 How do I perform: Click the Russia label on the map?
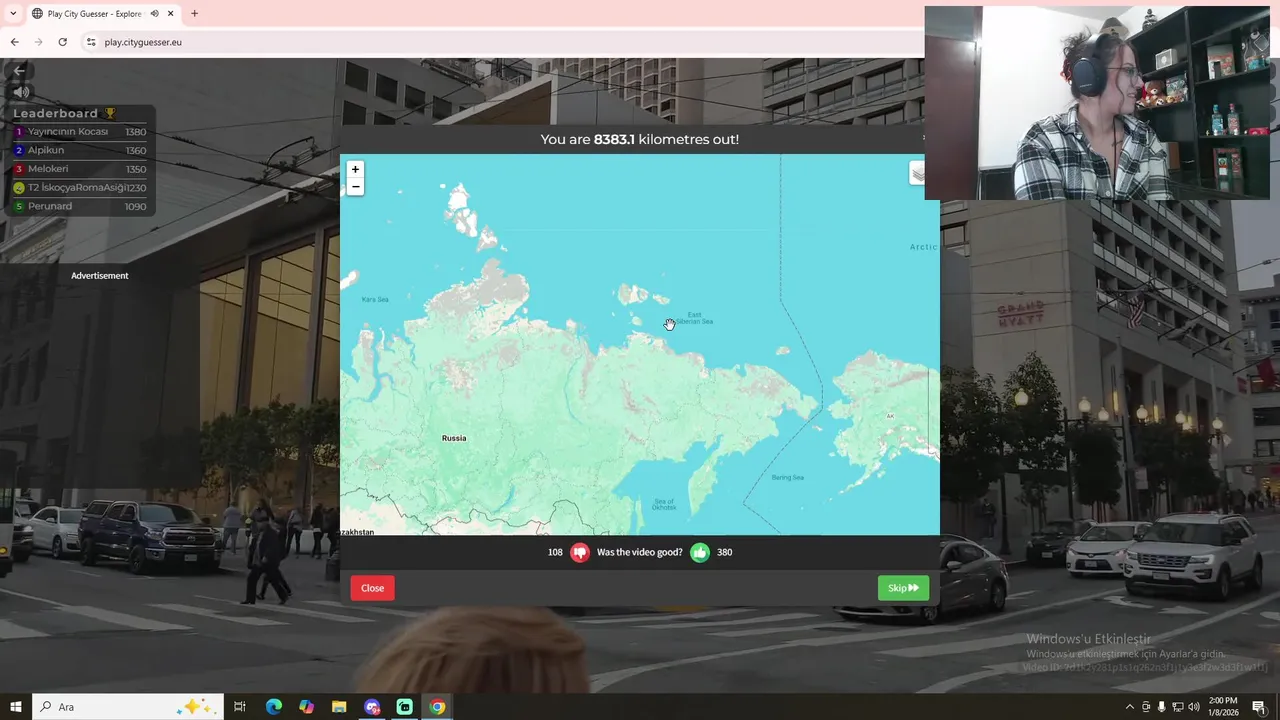tap(454, 438)
